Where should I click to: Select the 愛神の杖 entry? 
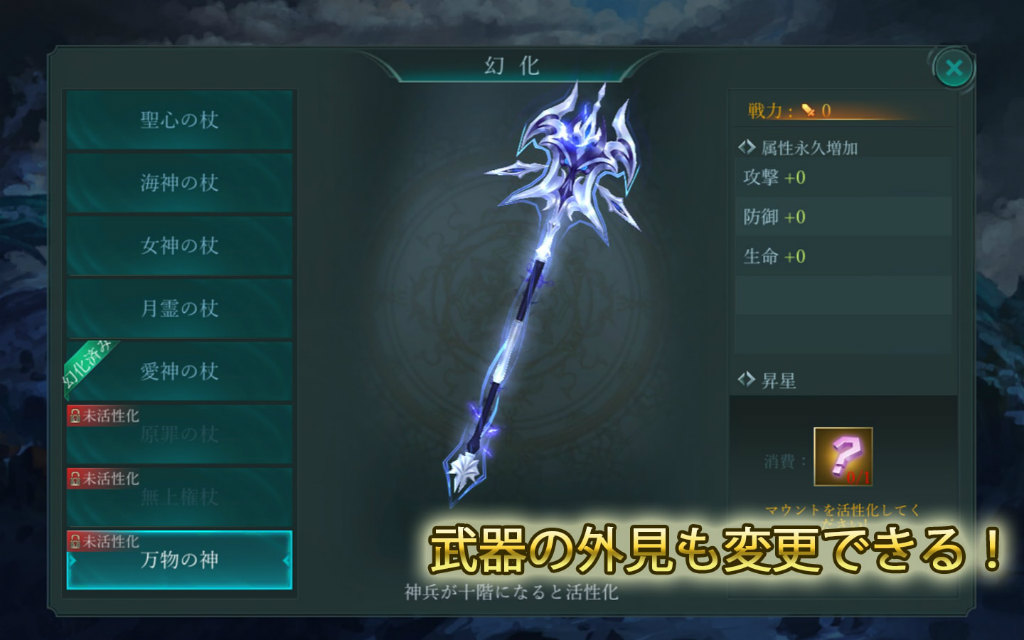pos(180,371)
